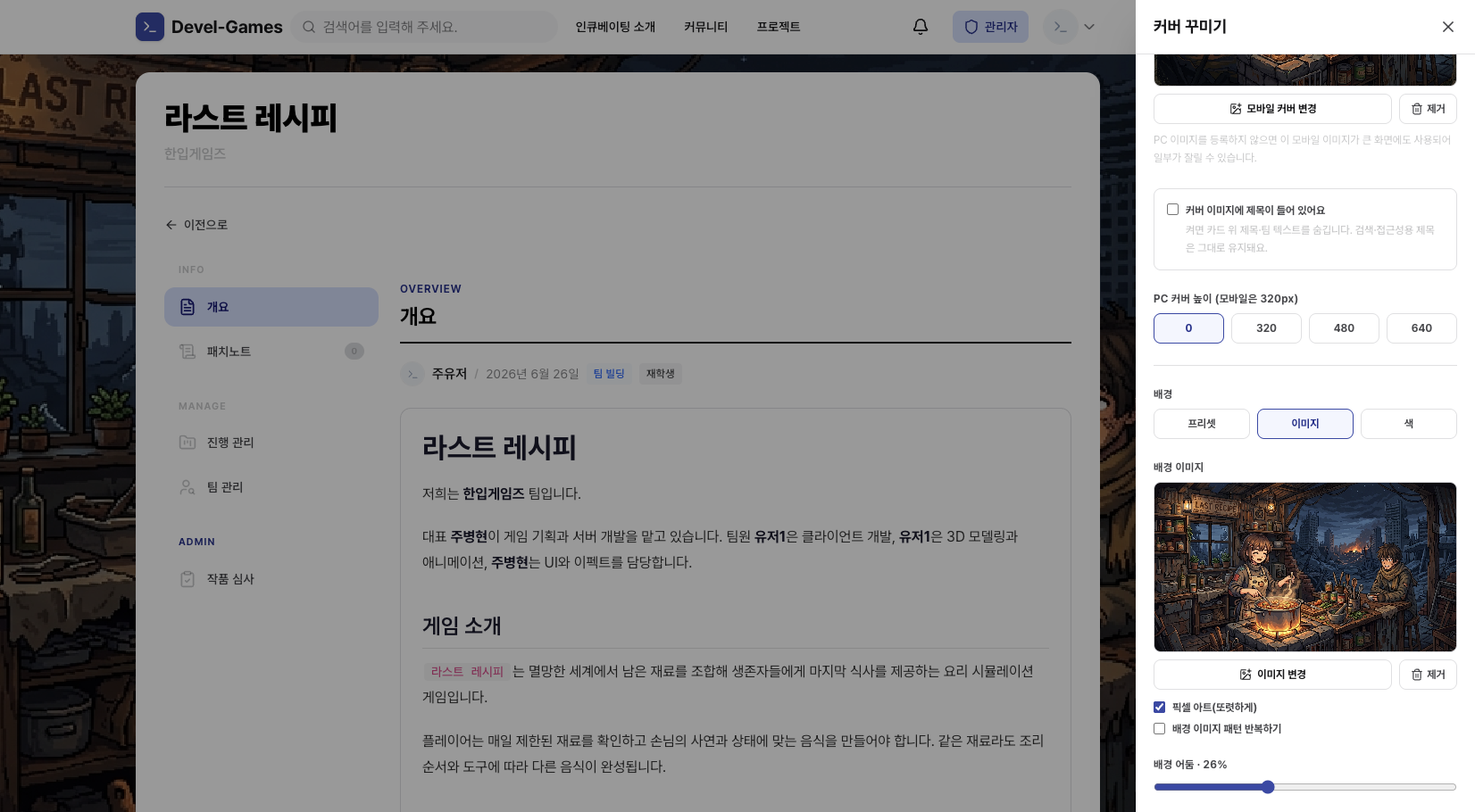This screenshot has width=1475, height=812.
Task: Select PC cover height 640
Action: (x=1421, y=328)
